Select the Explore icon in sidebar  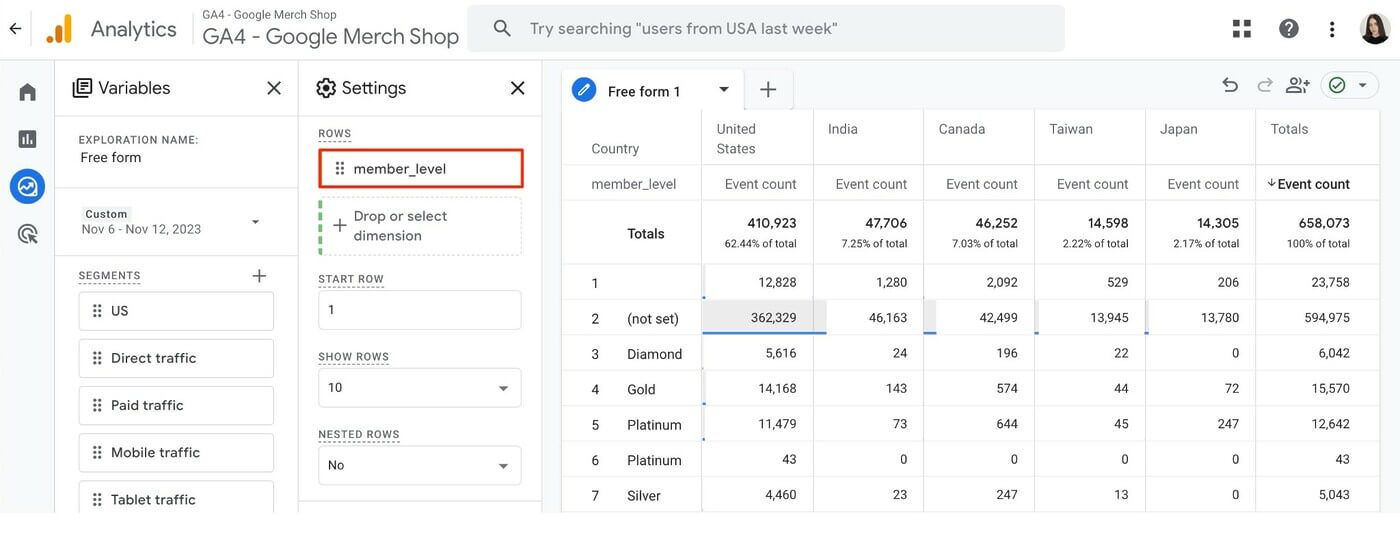27,186
